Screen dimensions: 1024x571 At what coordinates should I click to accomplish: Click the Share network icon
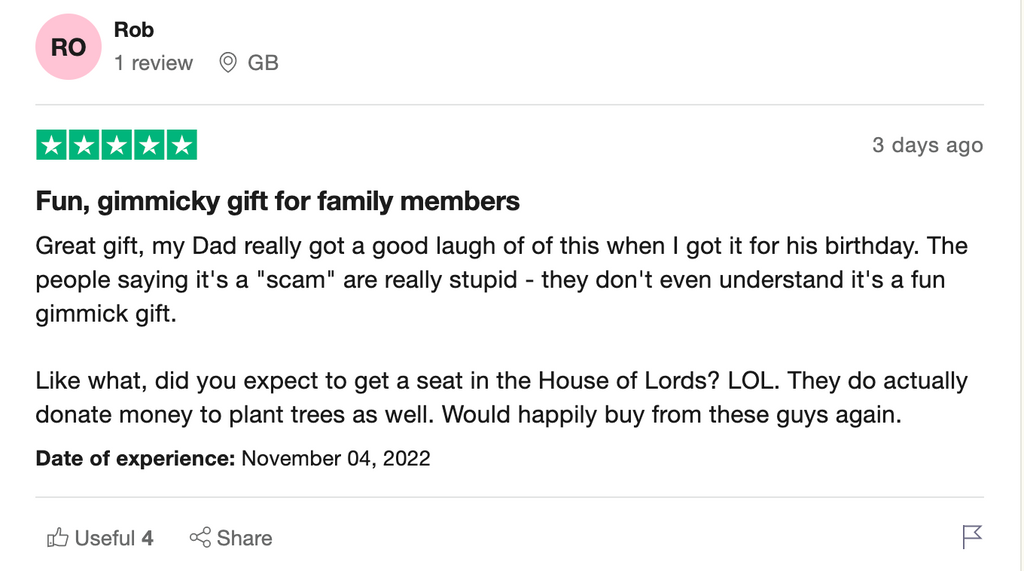[200, 538]
